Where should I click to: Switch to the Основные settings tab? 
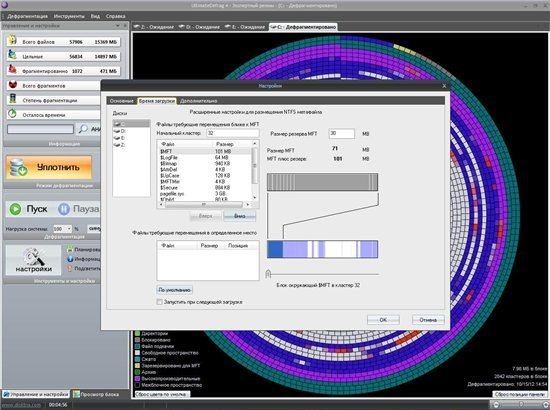tap(121, 101)
